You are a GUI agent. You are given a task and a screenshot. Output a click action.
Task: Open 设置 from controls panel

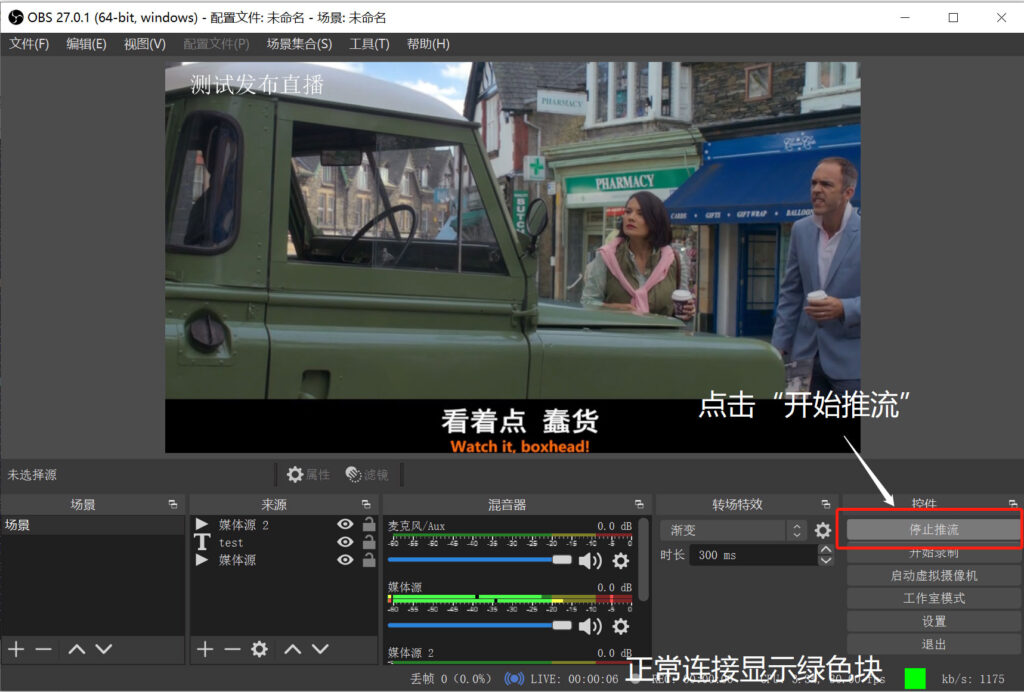point(933,621)
